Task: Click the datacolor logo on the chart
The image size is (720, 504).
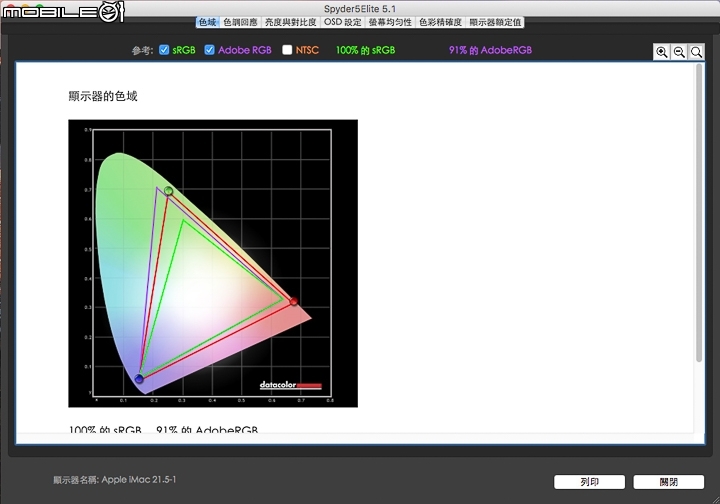Action: click(291, 385)
